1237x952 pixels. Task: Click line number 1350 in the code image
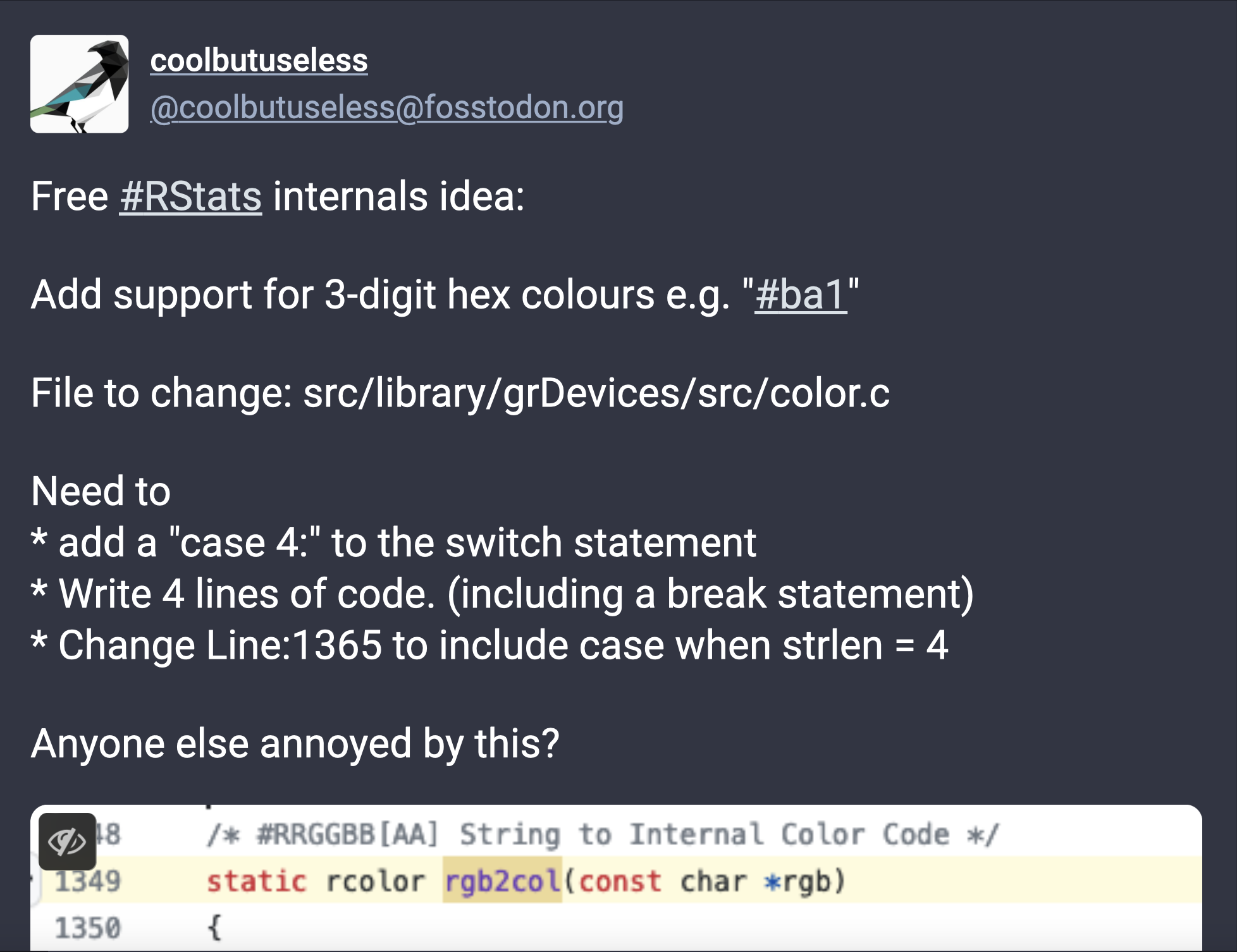(87, 928)
